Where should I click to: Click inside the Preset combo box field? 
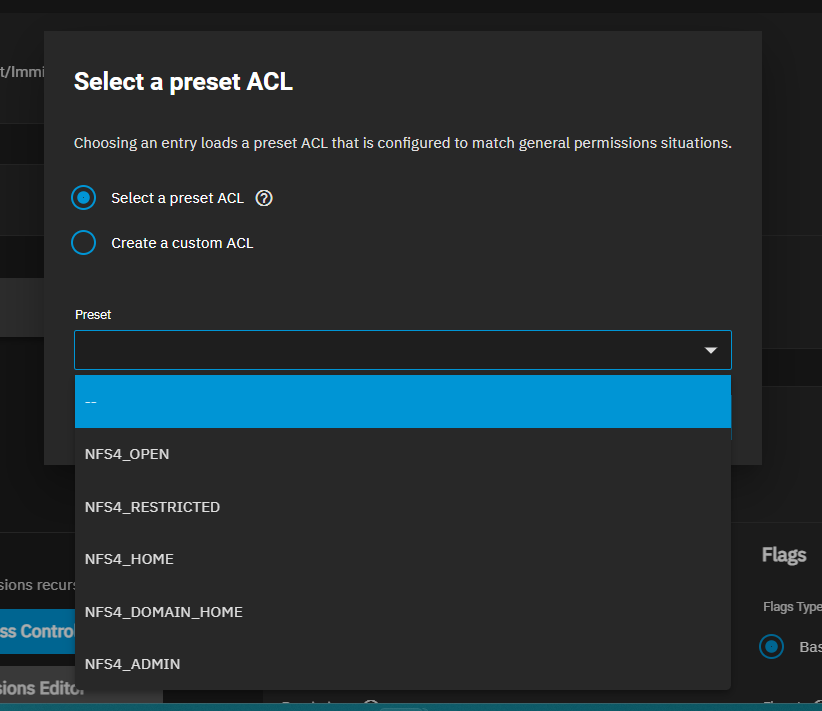pos(380,351)
